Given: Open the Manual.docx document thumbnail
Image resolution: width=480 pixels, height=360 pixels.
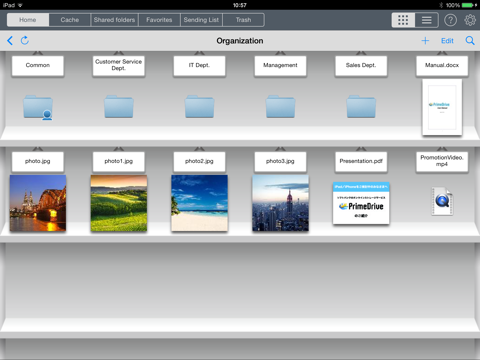Looking at the screenshot, I should pos(442,107).
